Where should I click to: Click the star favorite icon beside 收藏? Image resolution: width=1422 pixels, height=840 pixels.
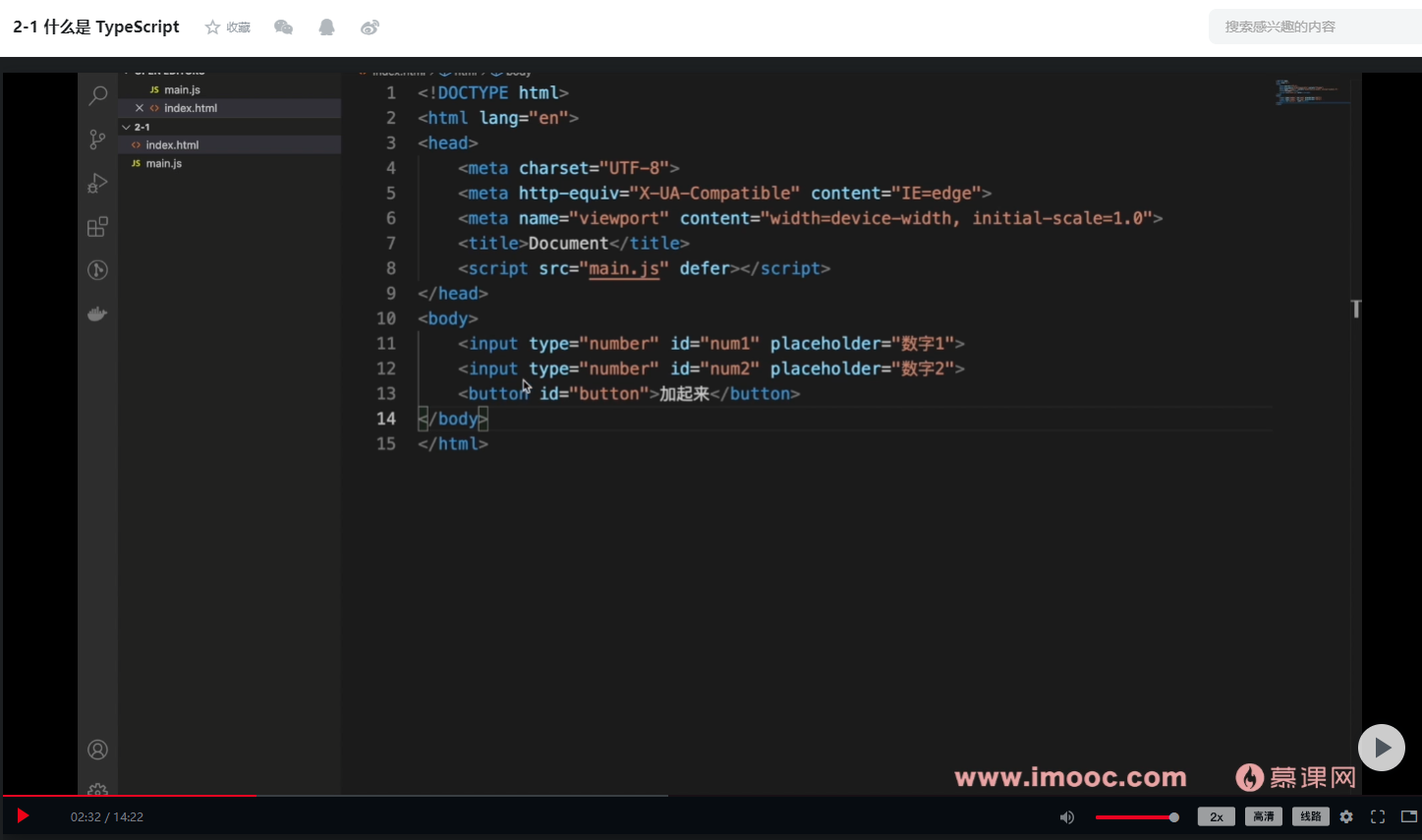(212, 28)
